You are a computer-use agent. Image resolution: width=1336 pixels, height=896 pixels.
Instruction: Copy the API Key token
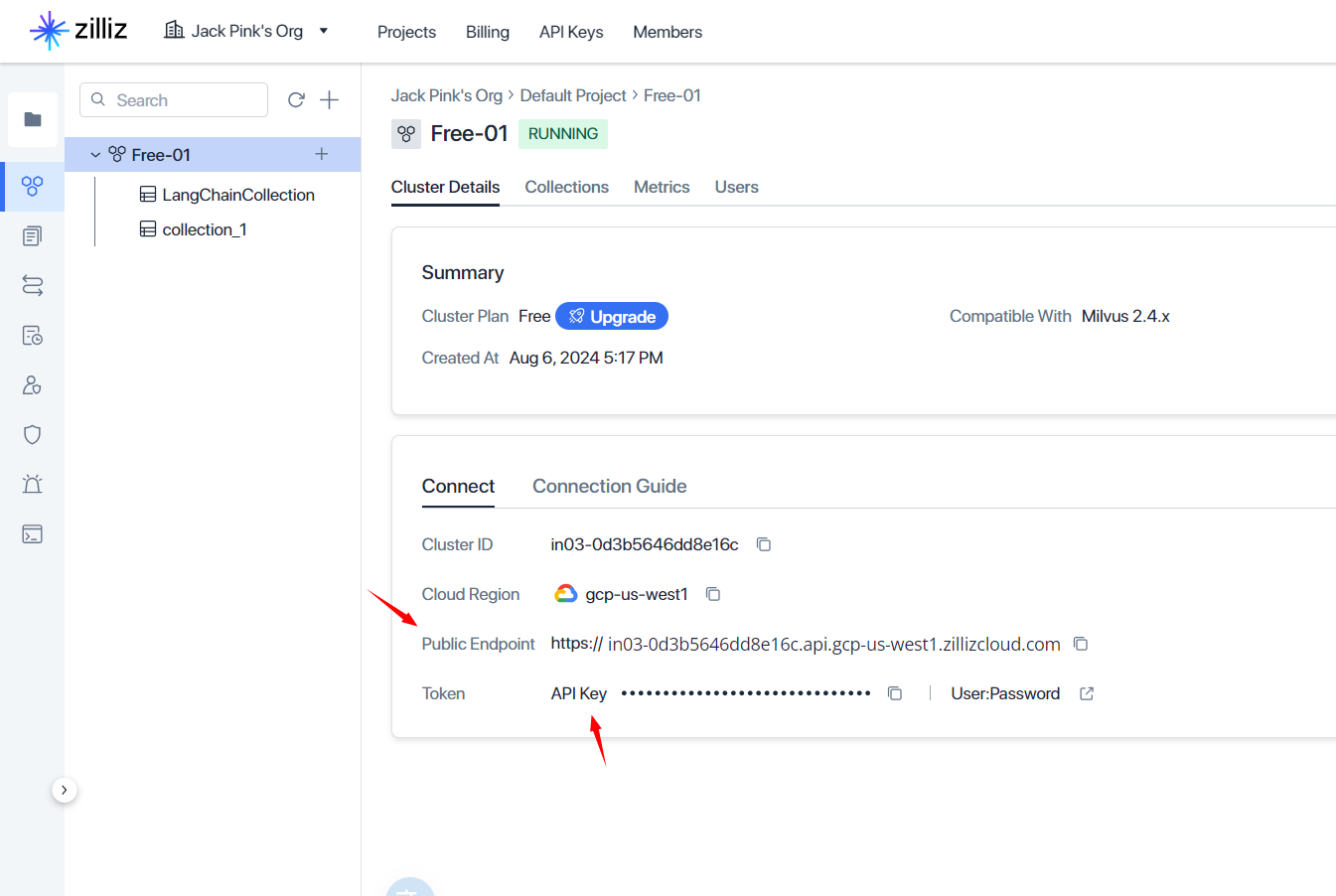tap(895, 693)
